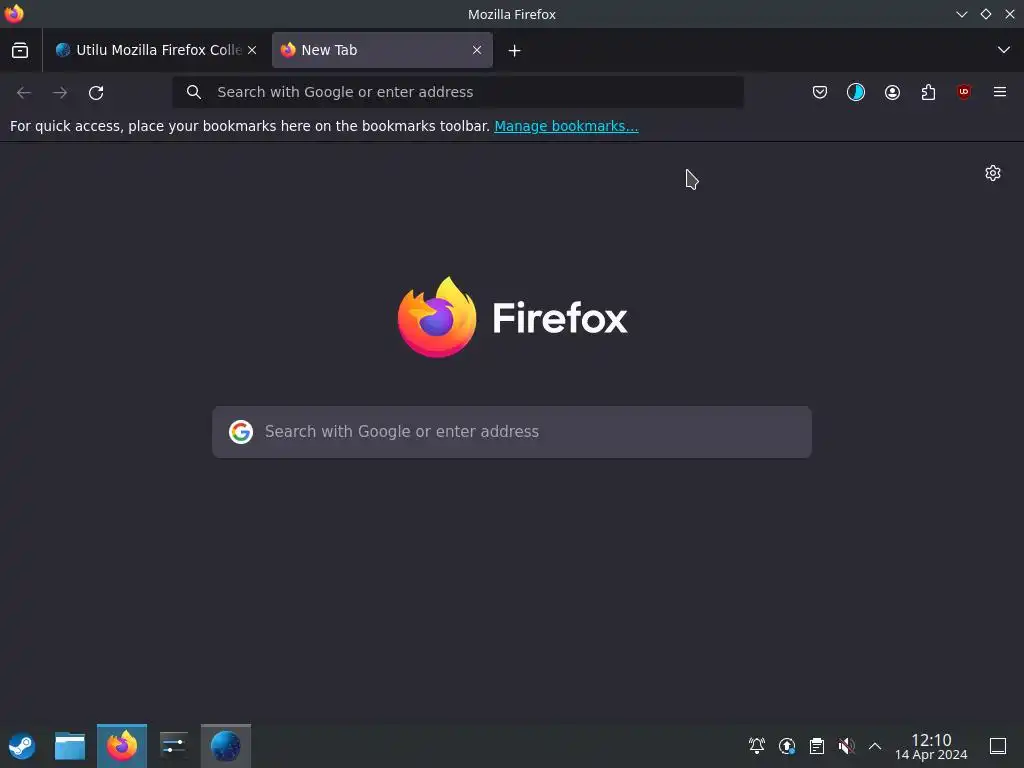Image resolution: width=1024 pixels, height=768 pixels.
Task: Focus the address bar search field
Action: (458, 92)
